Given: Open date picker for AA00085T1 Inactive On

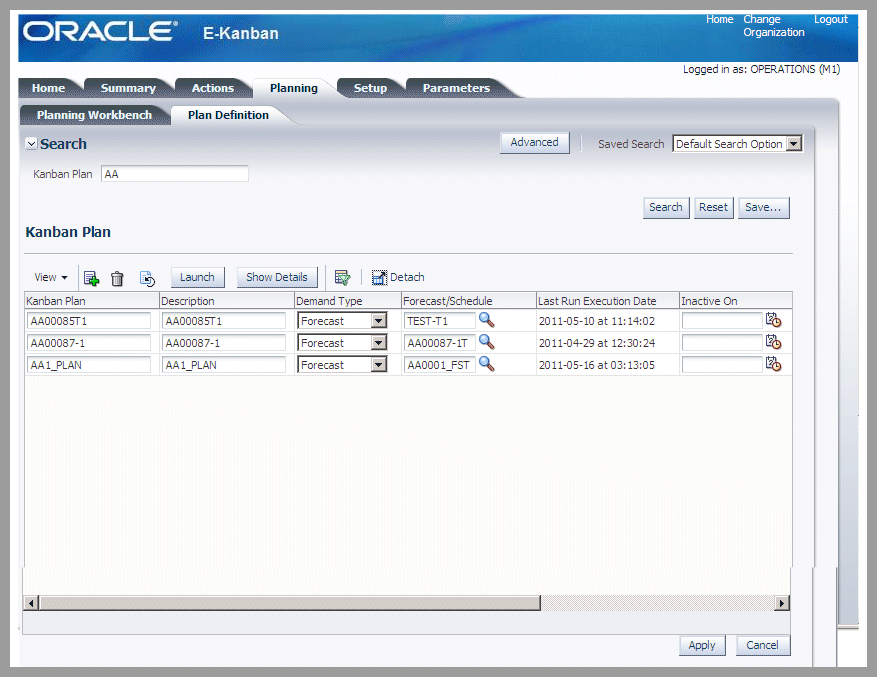Looking at the screenshot, I should 773,320.
